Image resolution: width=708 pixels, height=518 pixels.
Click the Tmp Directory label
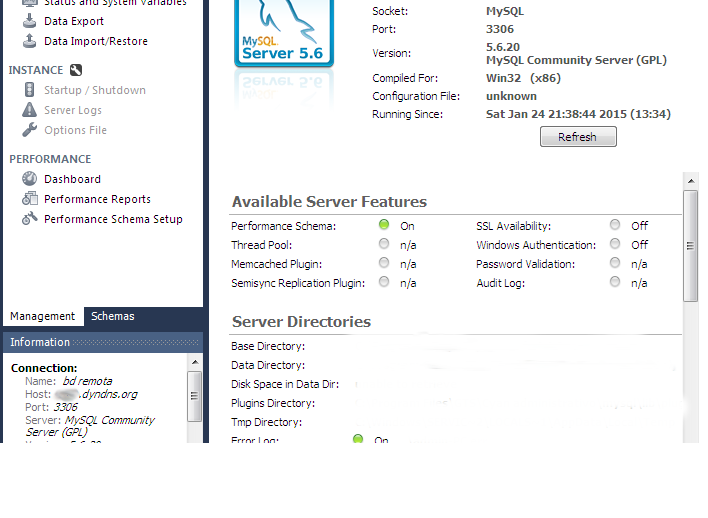click(x=266, y=422)
